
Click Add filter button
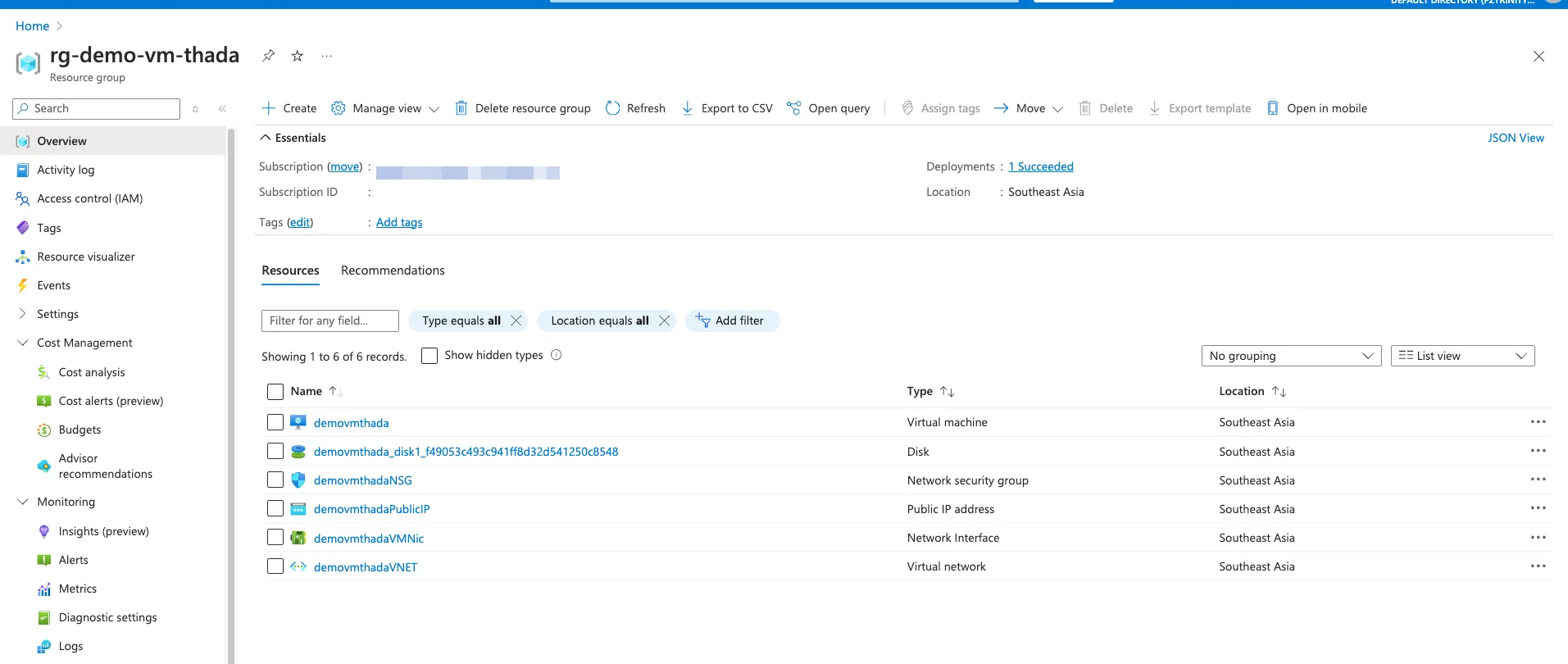pyautogui.click(x=731, y=321)
